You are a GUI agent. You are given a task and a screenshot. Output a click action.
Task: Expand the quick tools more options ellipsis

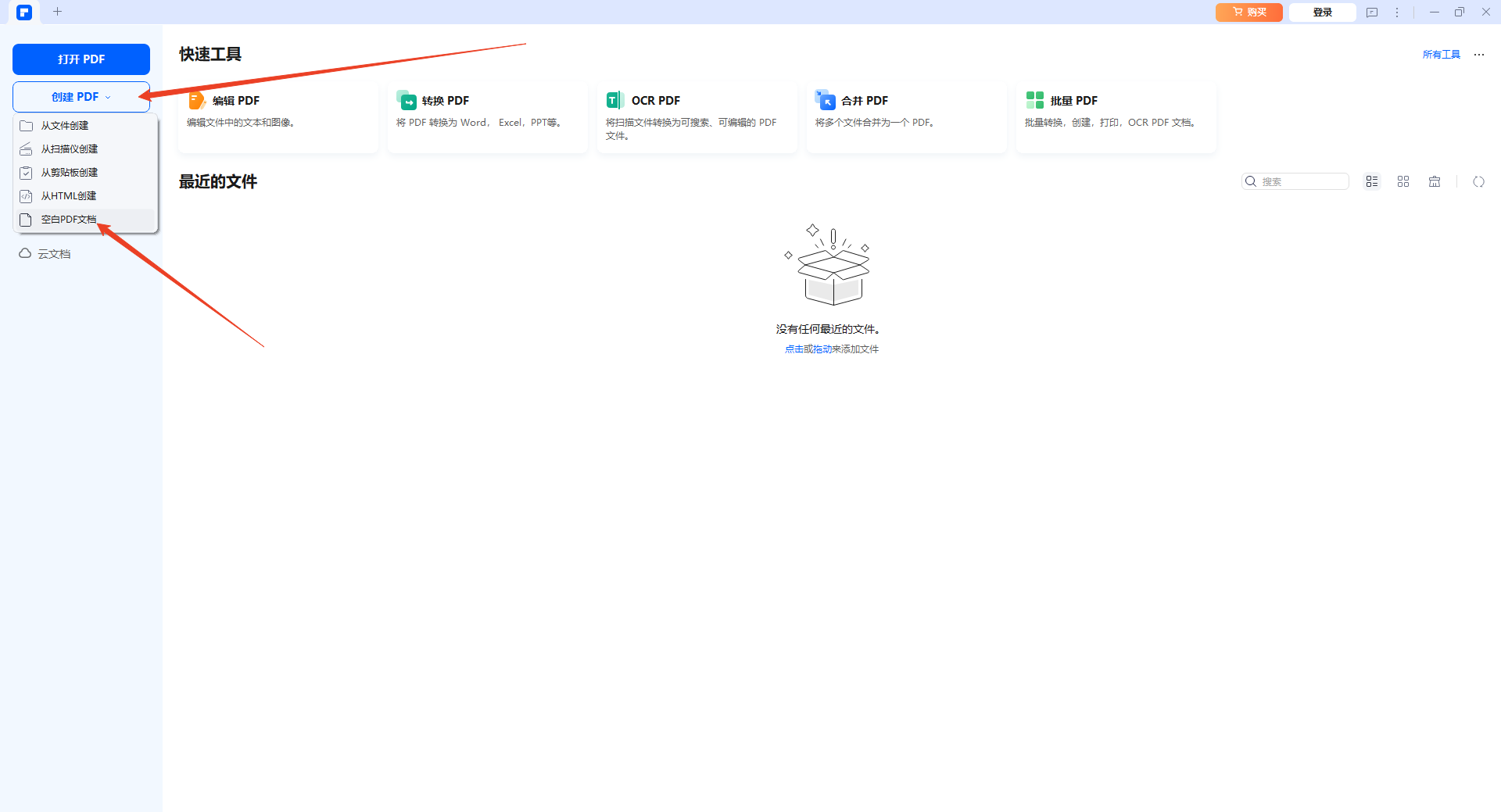click(x=1479, y=55)
